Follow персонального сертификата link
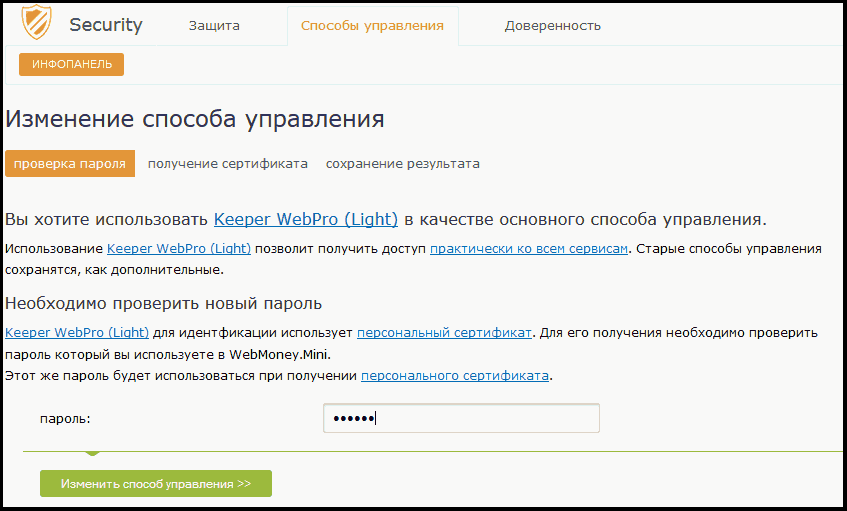The image size is (847, 511). pyautogui.click(x=455, y=376)
